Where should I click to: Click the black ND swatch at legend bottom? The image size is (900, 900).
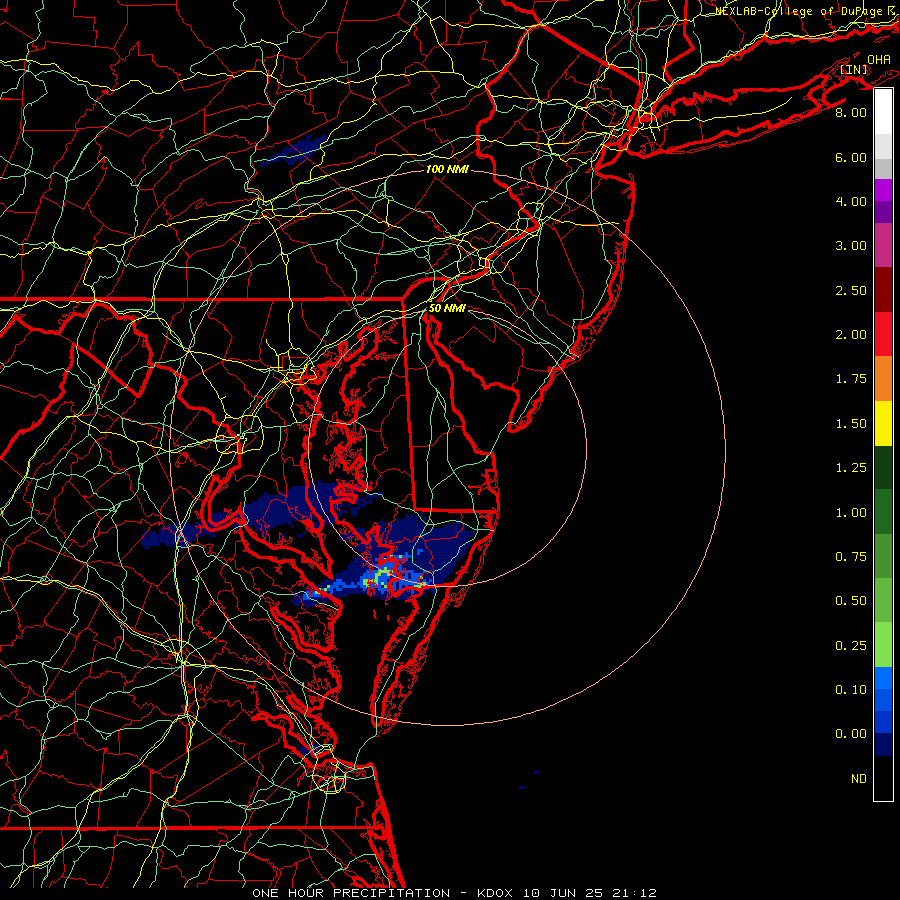(883, 778)
